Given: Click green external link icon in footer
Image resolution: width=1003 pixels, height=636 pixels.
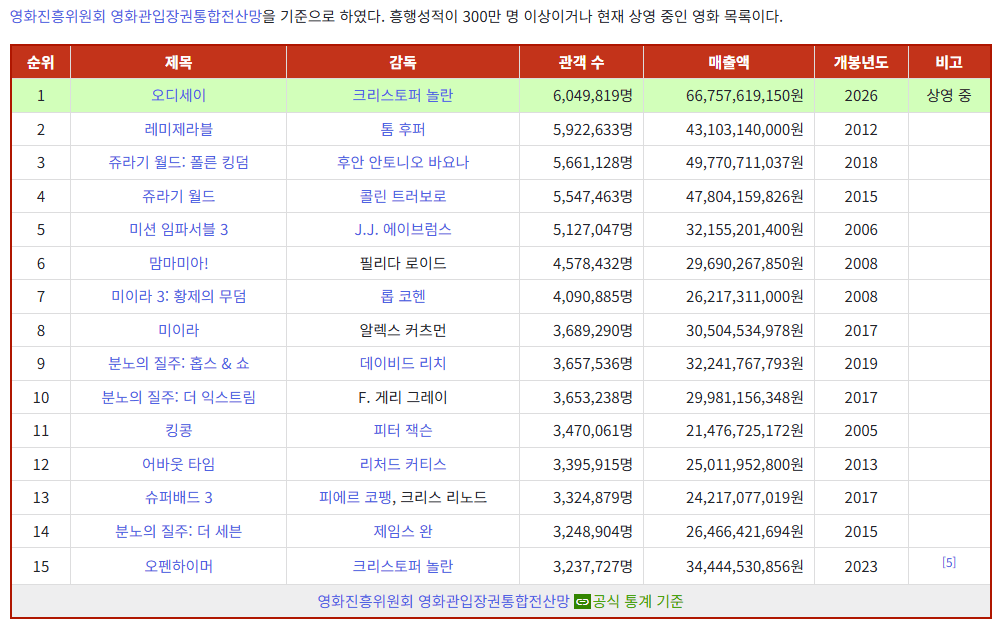Looking at the screenshot, I should coord(582,602).
